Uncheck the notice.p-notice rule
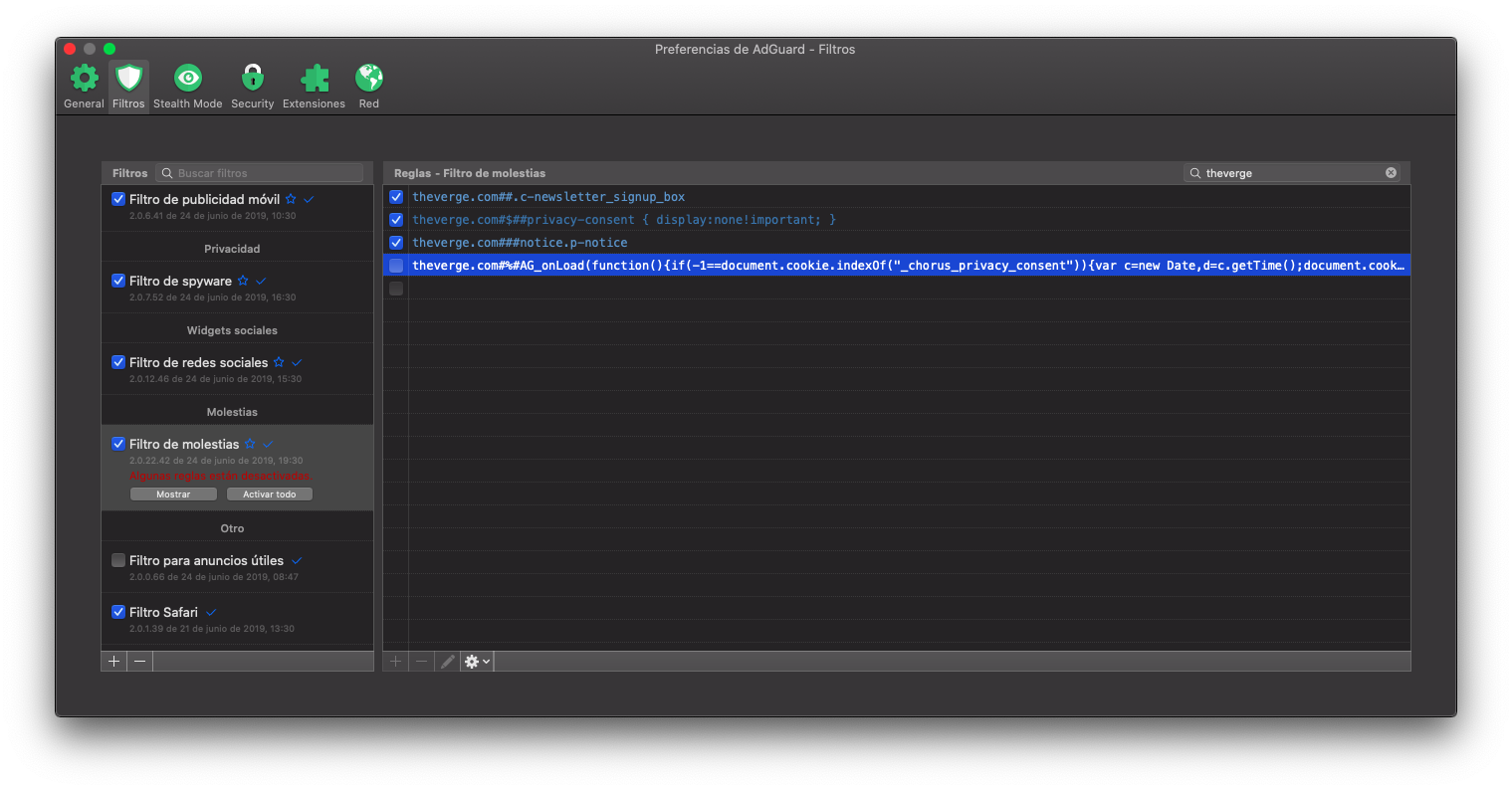This screenshot has width=1512, height=790. click(396, 243)
